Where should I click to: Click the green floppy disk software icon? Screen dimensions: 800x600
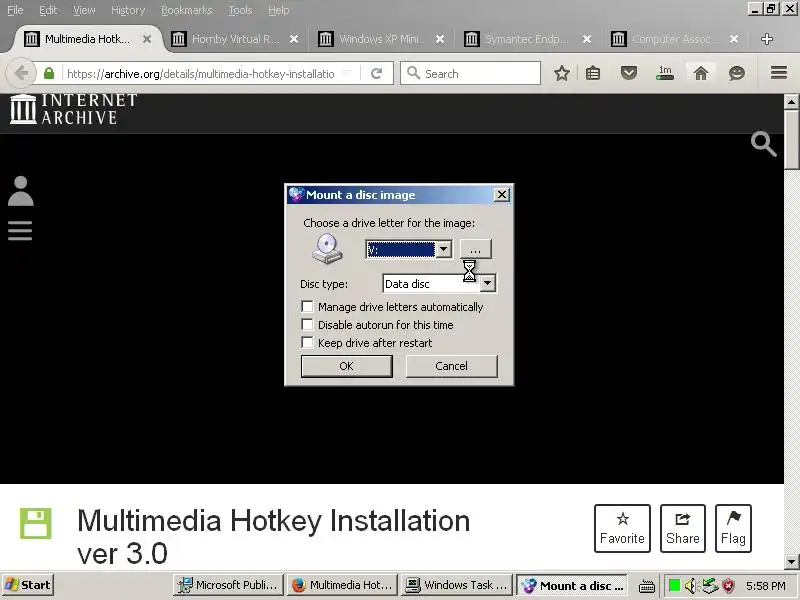tap(36, 523)
